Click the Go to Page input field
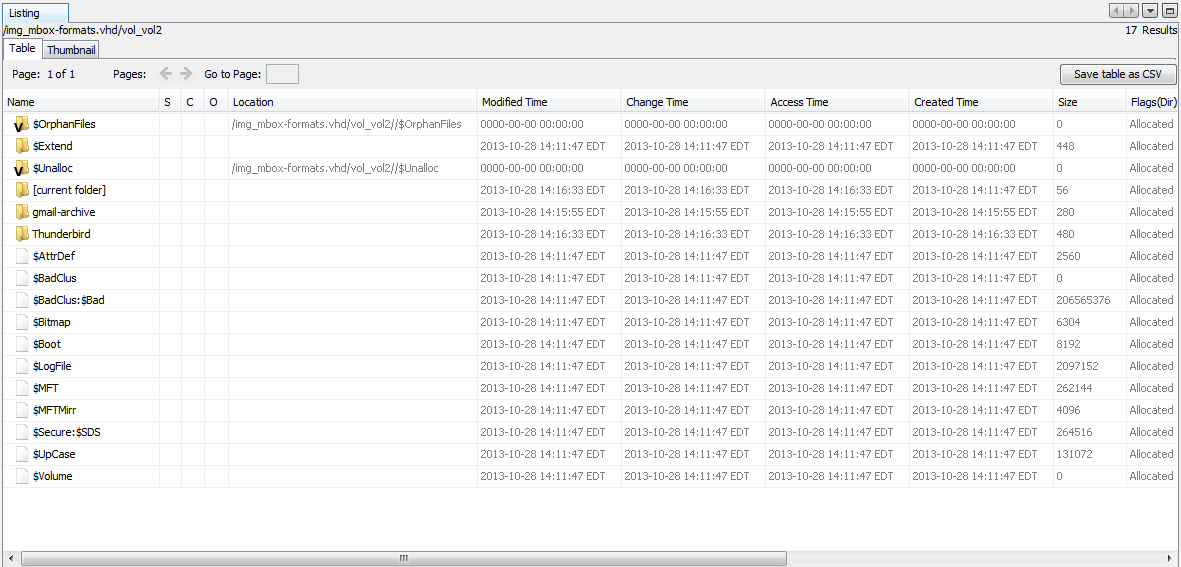The height and width of the screenshot is (567, 1181). 282,74
